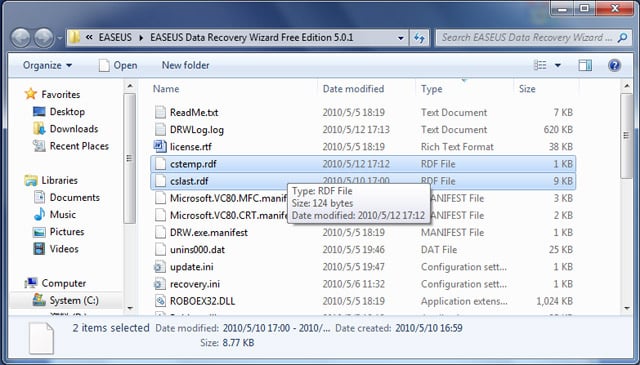Click the Microsoft.VC80.CRT.manifest file icon
Viewport: 640px width, 365px height.
(x=160, y=215)
